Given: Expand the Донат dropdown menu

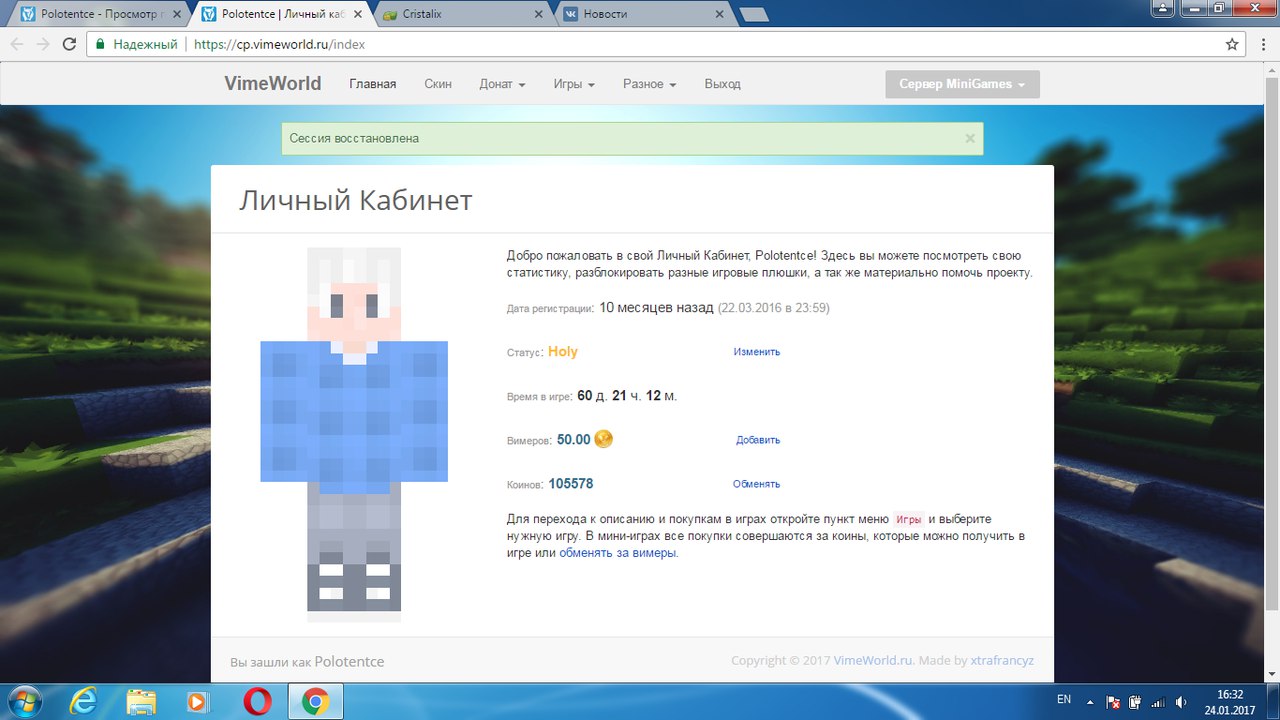Looking at the screenshot, I should coord(502,84).
